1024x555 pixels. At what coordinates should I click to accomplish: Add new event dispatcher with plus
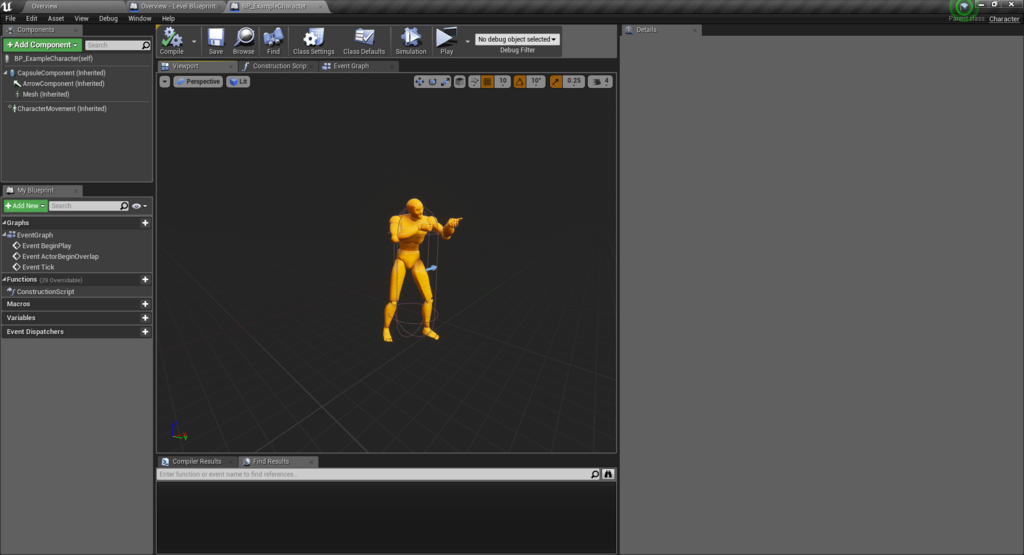[x=145, y=332]
